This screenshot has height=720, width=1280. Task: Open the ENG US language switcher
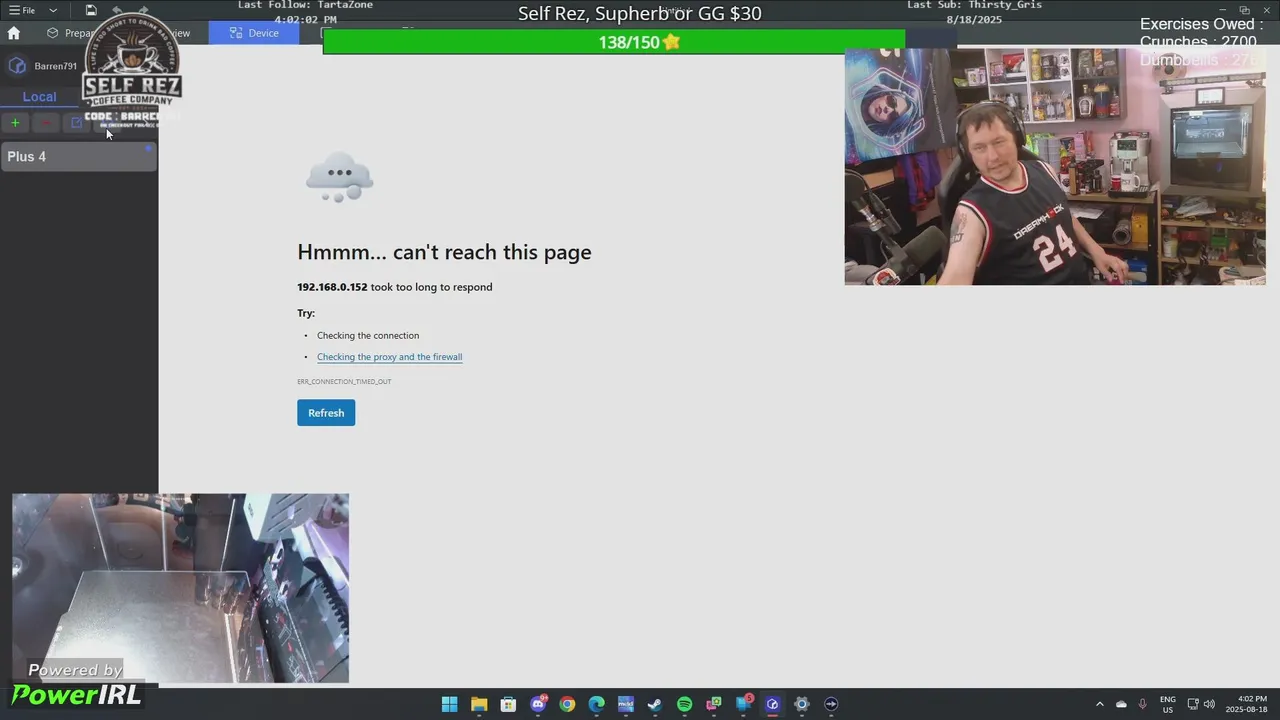click(1168, 704)
